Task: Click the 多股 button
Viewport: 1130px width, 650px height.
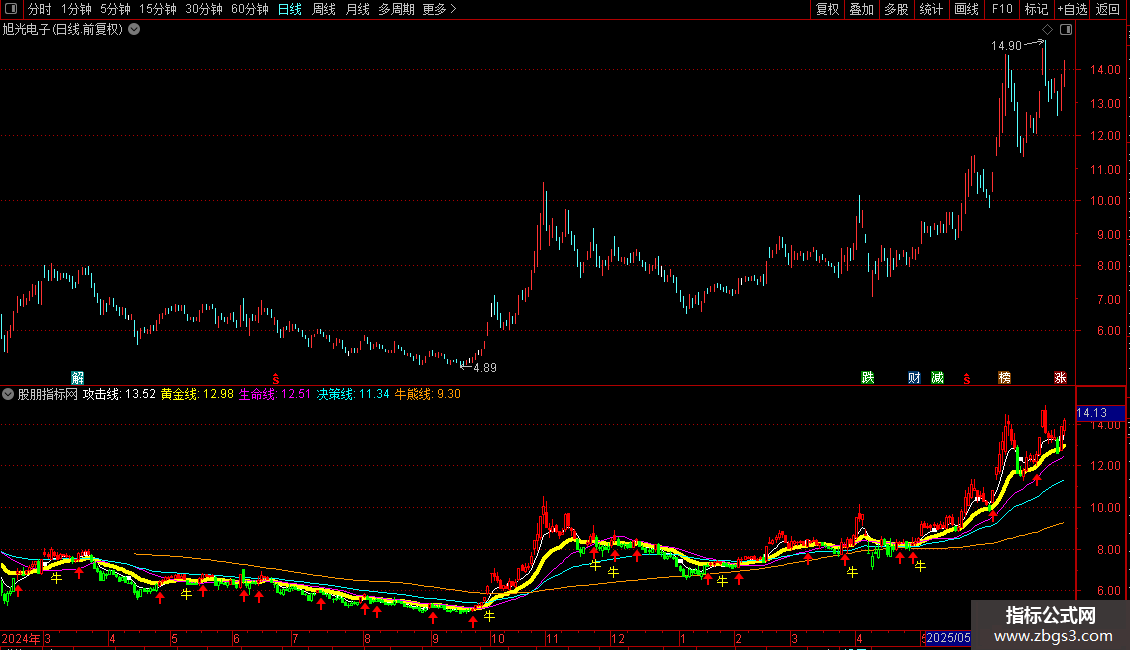Action: 896,9
